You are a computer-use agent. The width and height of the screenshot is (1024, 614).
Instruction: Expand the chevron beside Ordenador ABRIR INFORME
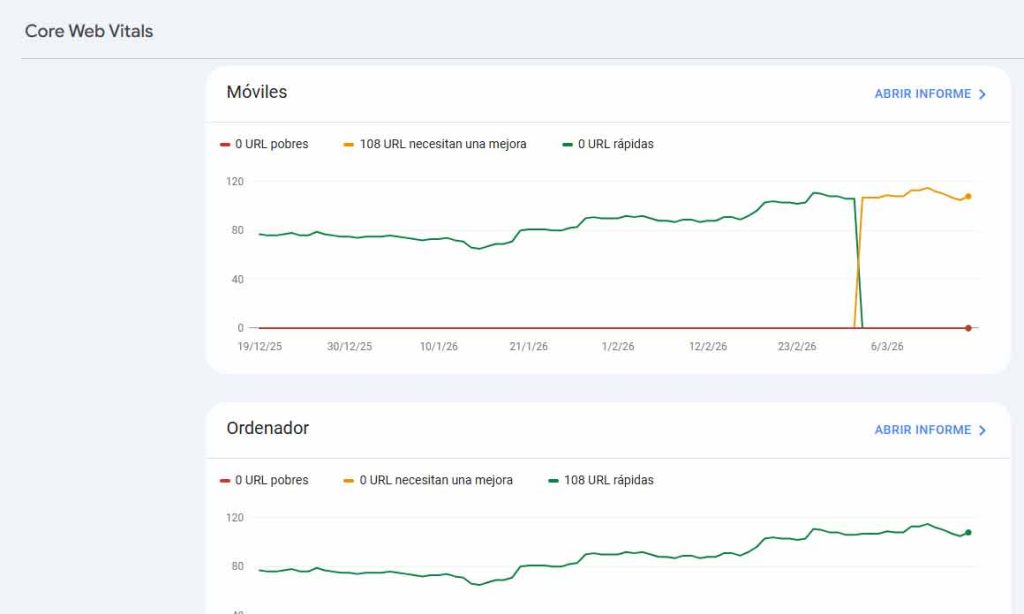point(983,430)
